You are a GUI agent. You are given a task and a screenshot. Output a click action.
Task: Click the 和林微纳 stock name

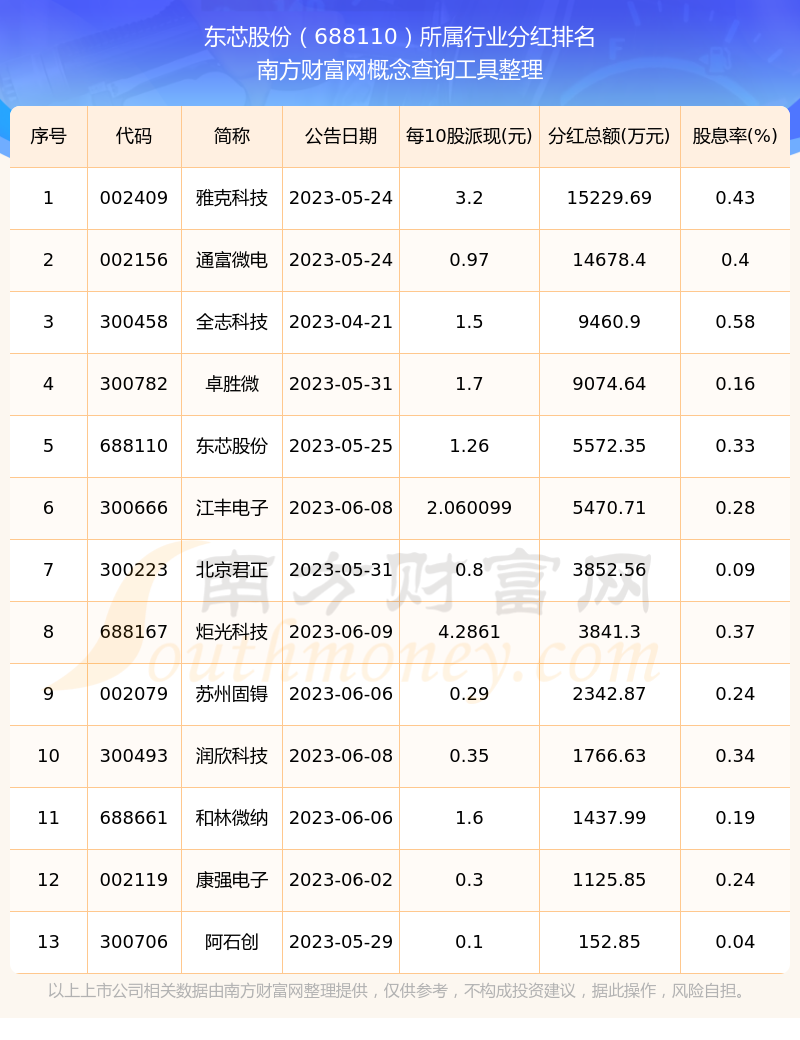click(232, 818)
